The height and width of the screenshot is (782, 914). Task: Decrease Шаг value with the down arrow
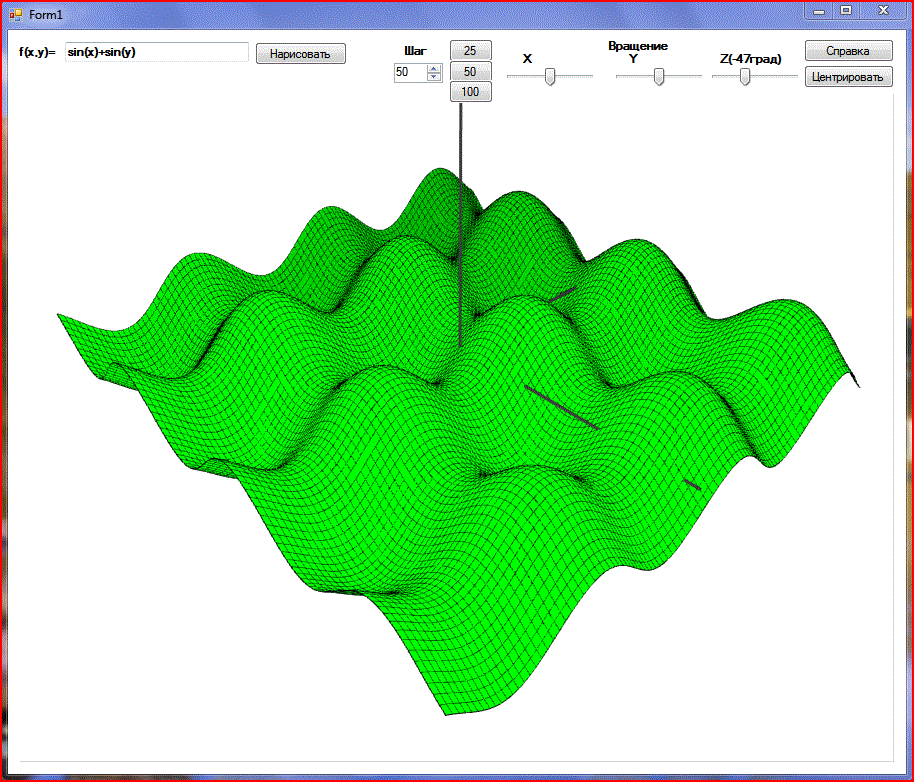(x=434, y=76)
